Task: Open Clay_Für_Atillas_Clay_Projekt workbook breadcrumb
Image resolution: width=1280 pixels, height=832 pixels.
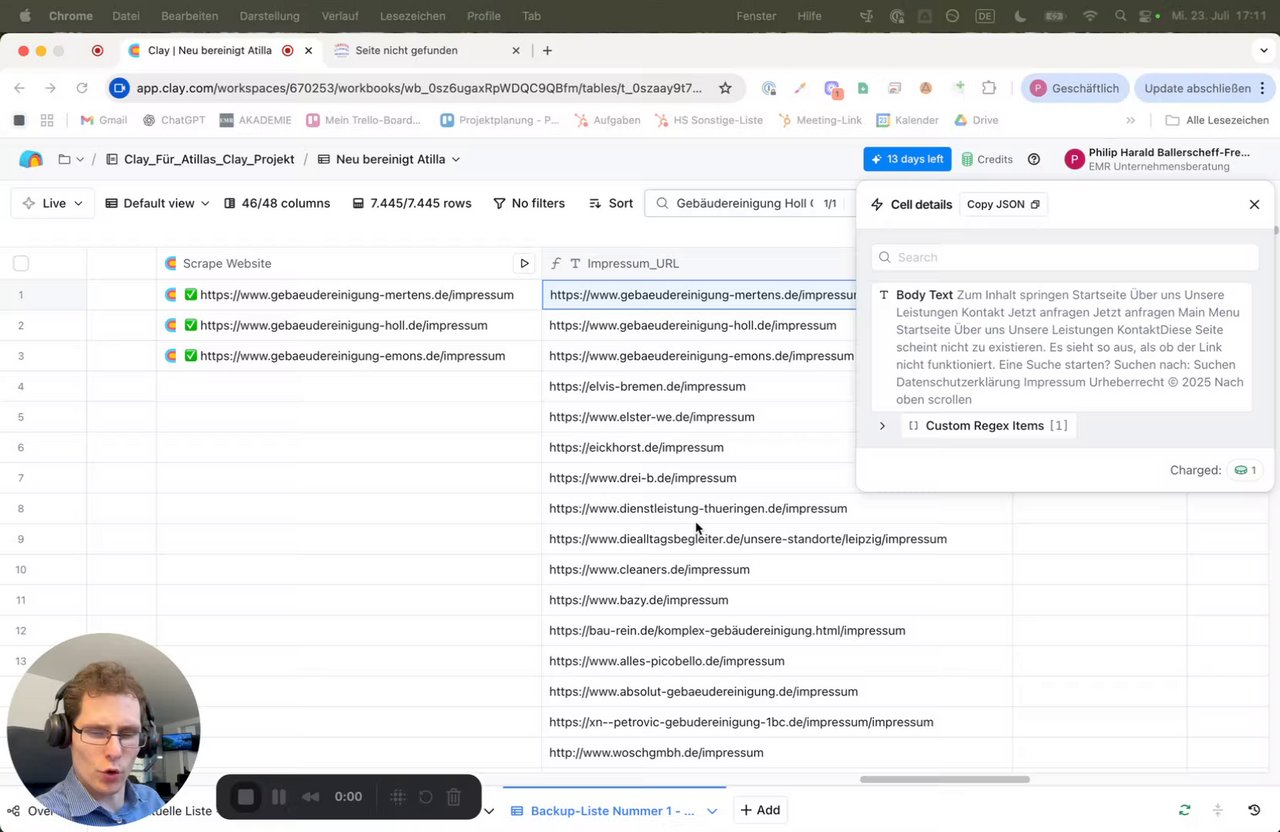Action: [x=200, y=159]
